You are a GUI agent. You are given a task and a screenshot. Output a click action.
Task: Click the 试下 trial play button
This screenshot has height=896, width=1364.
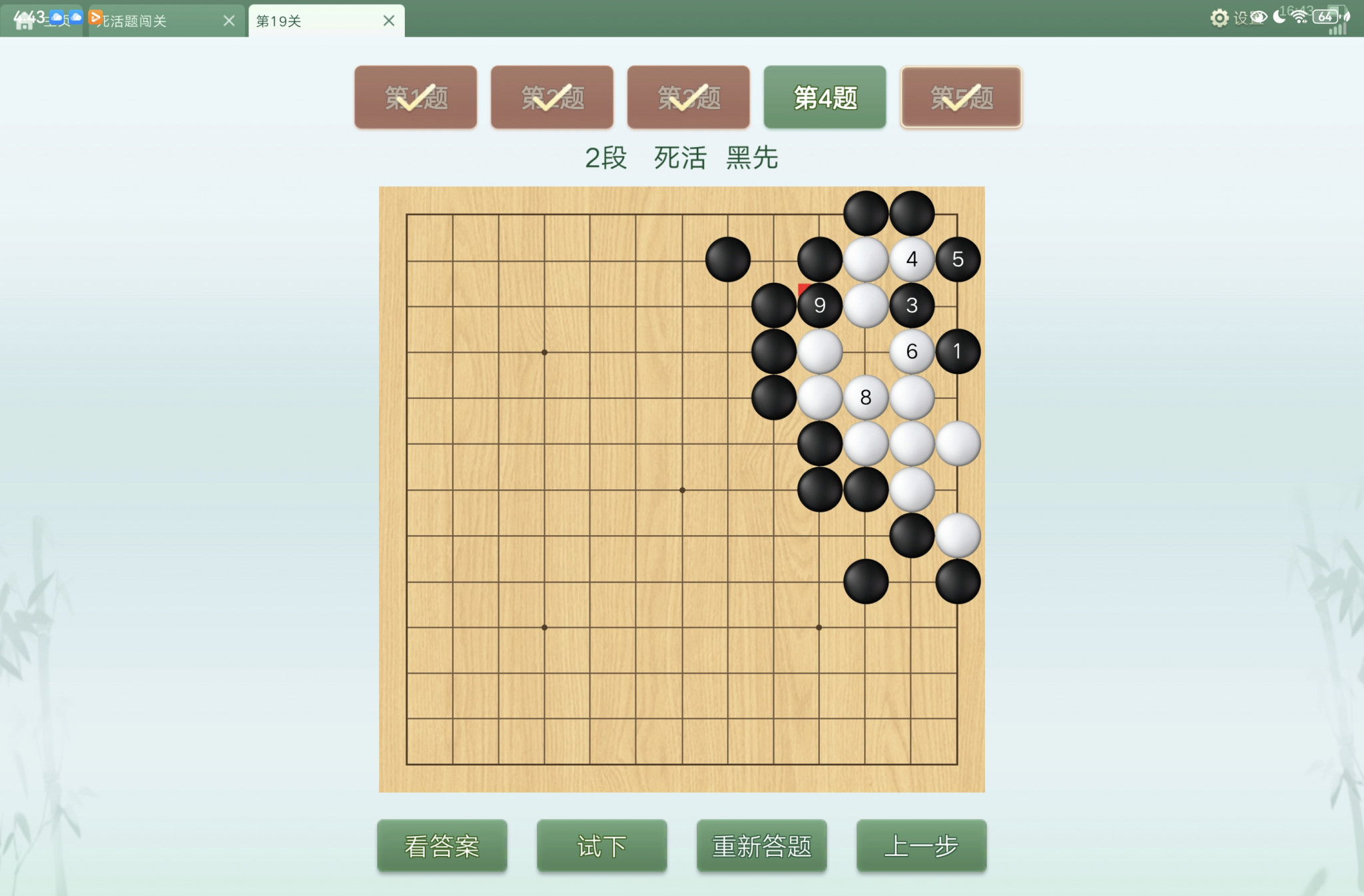coord(602,845)
